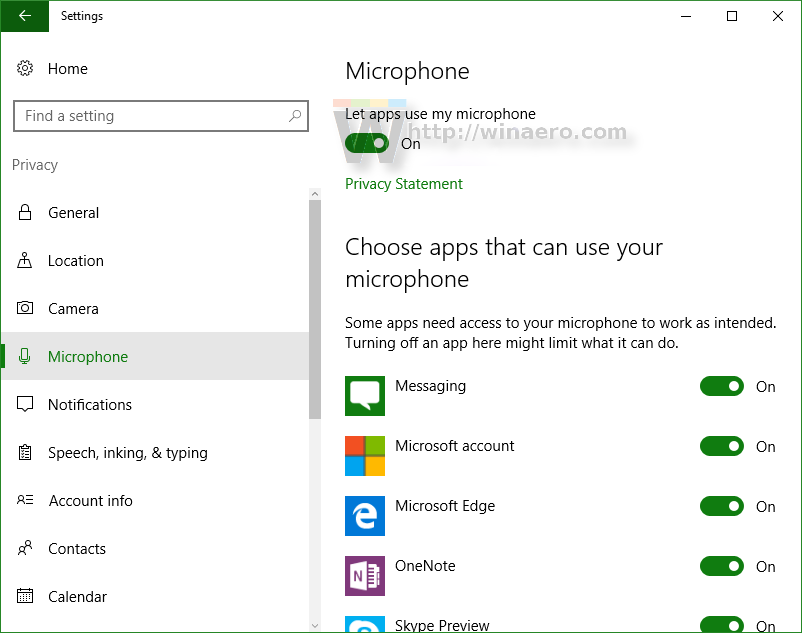Open Home via gear icon
Image resolution: width=802 pixels, height=633 pixels.
tap(25, 68)
